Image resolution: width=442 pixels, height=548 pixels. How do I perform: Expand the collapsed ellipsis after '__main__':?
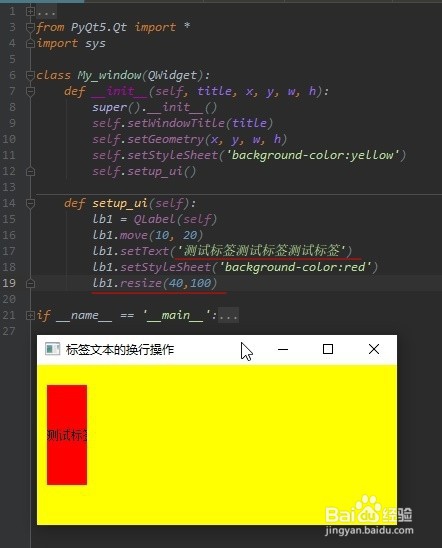coord(229,316)
